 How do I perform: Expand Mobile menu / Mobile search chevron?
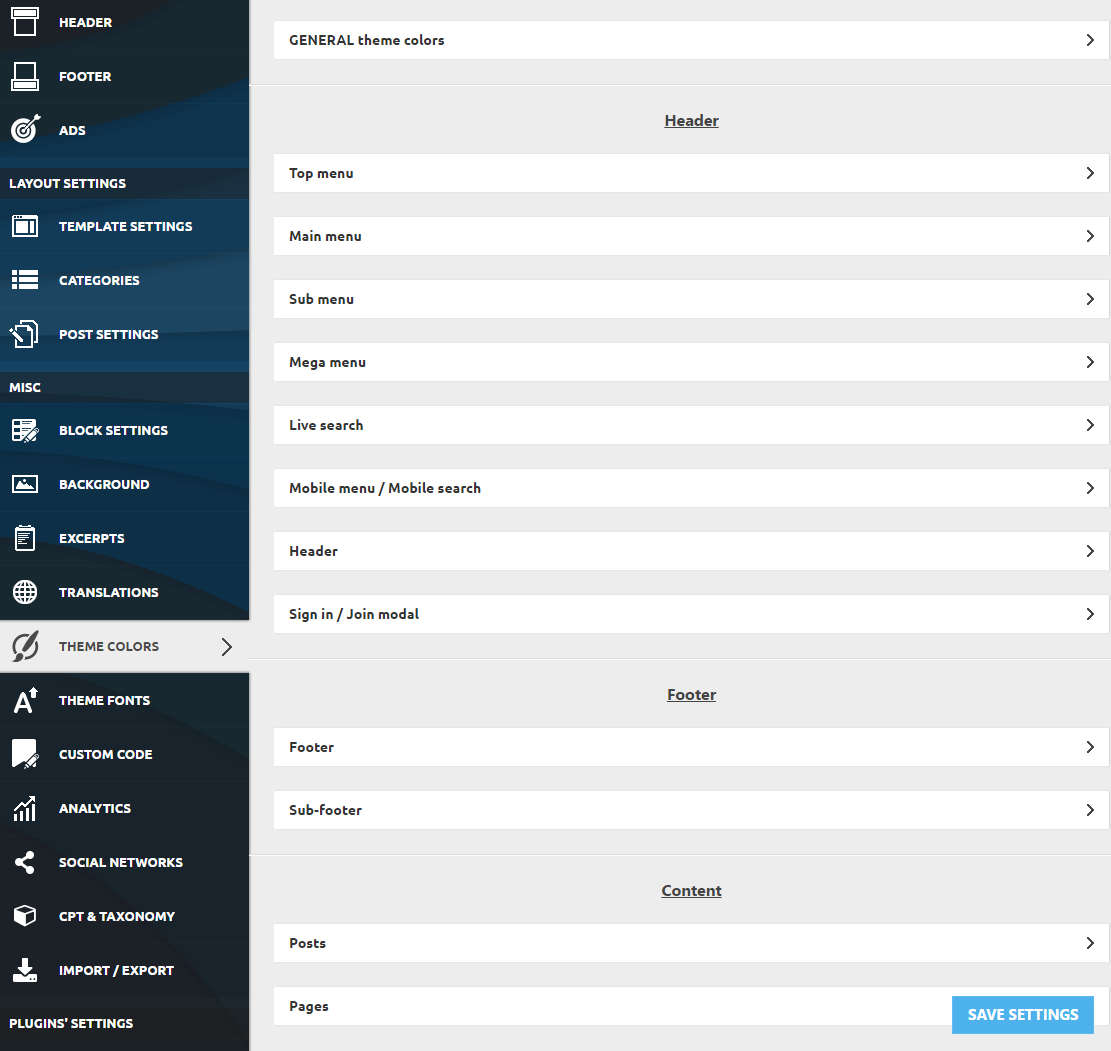tap(1090, 488)
